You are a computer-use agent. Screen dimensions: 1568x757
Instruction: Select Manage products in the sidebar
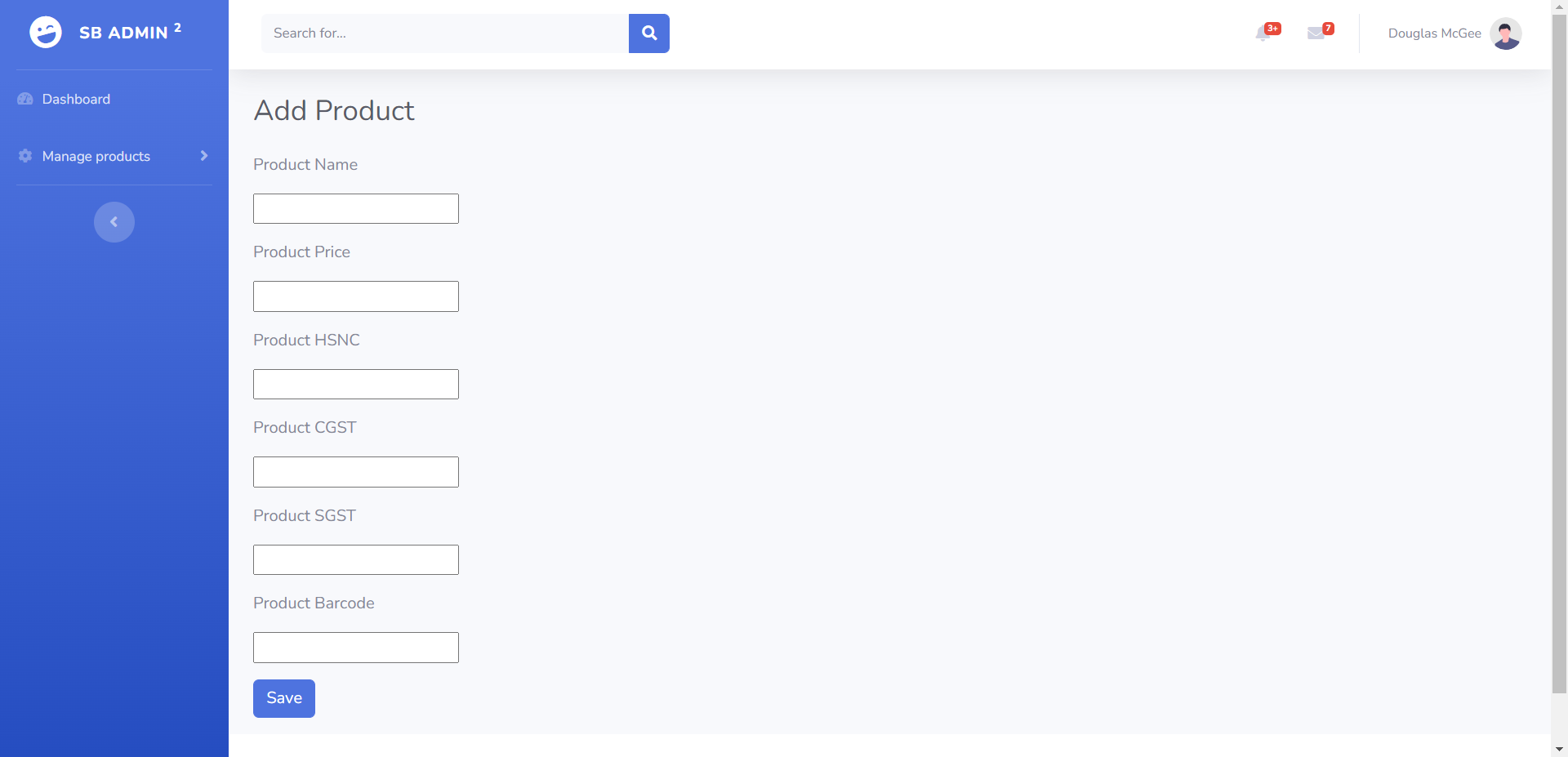point(96,156)
